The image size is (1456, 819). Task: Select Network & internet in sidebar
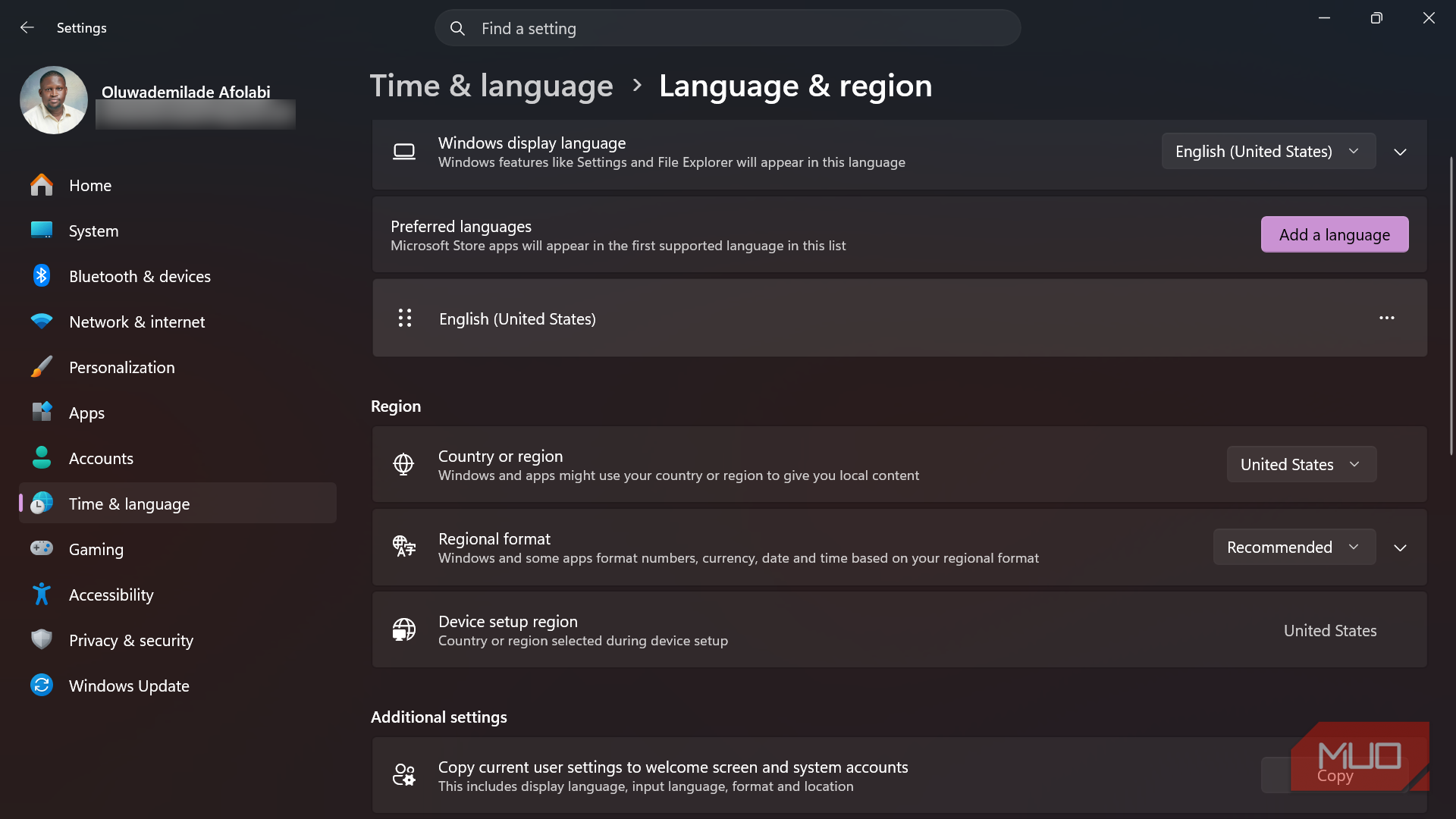pos(177,322)
